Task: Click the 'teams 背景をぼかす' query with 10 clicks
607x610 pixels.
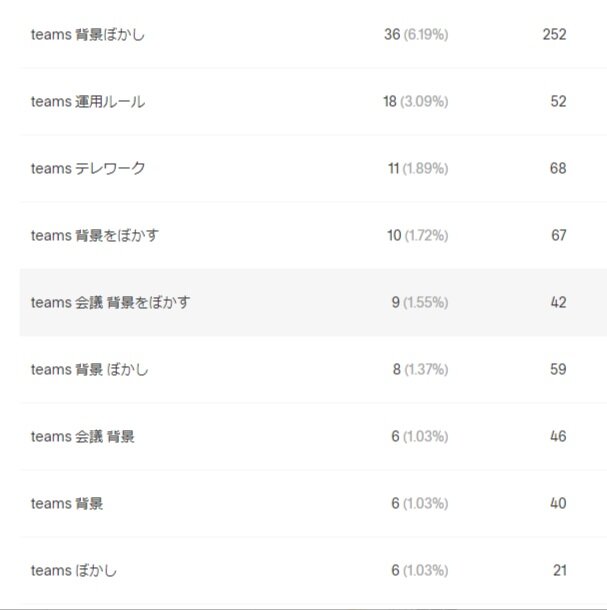Action: tap(95, 236)
